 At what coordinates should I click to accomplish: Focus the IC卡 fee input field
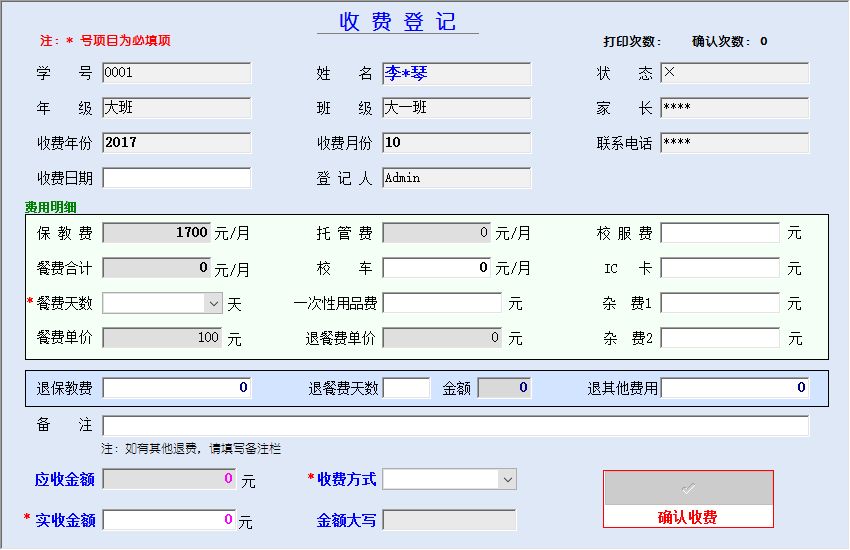pos(720,268)
